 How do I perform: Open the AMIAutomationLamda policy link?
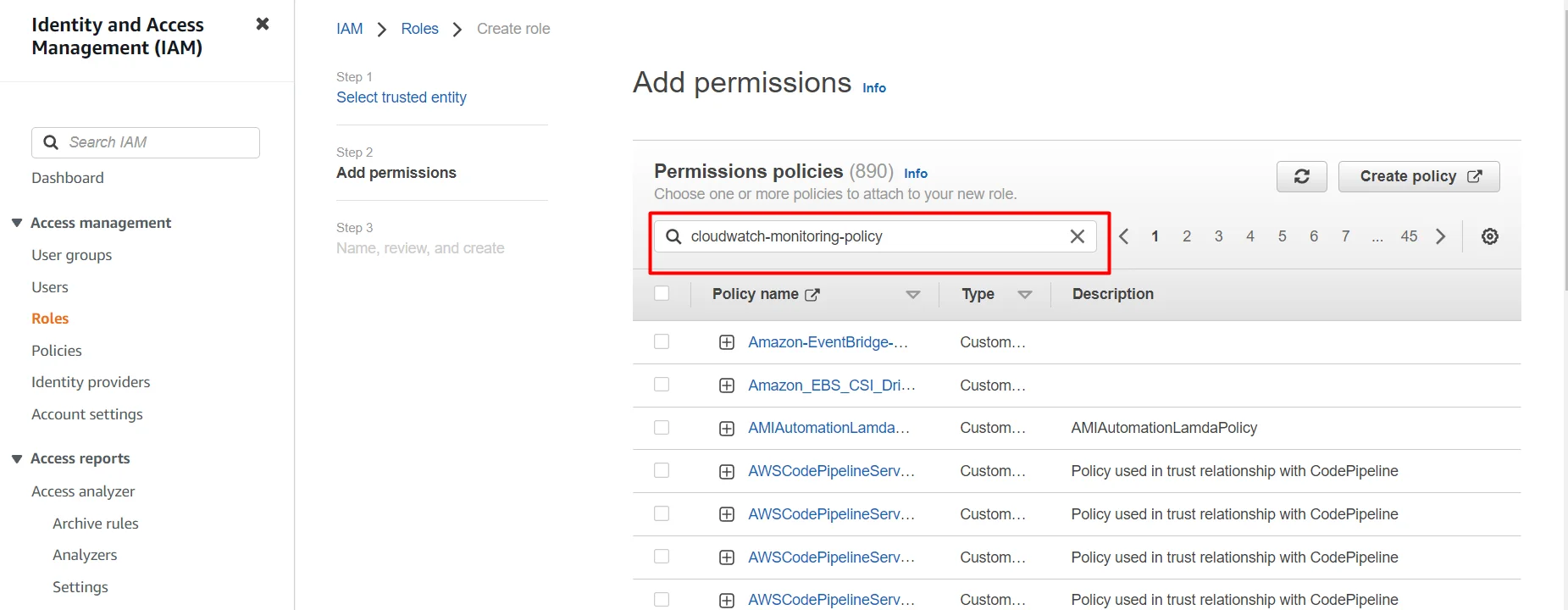(x=828, y=428)
